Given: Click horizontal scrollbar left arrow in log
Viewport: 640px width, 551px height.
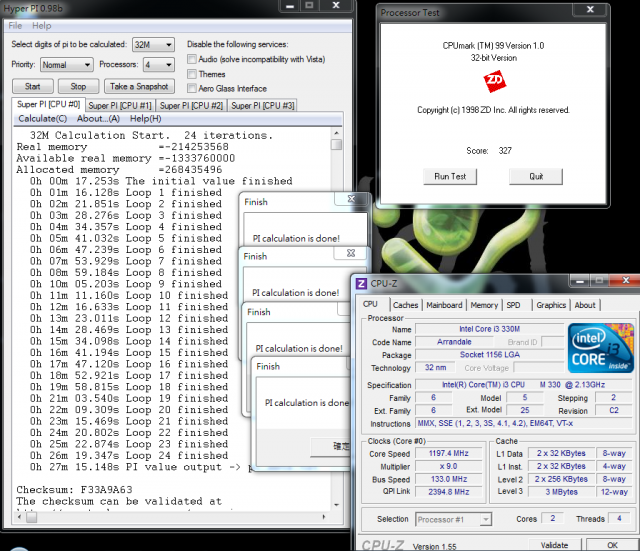Looking at the screenshot, I should (20, 517).
